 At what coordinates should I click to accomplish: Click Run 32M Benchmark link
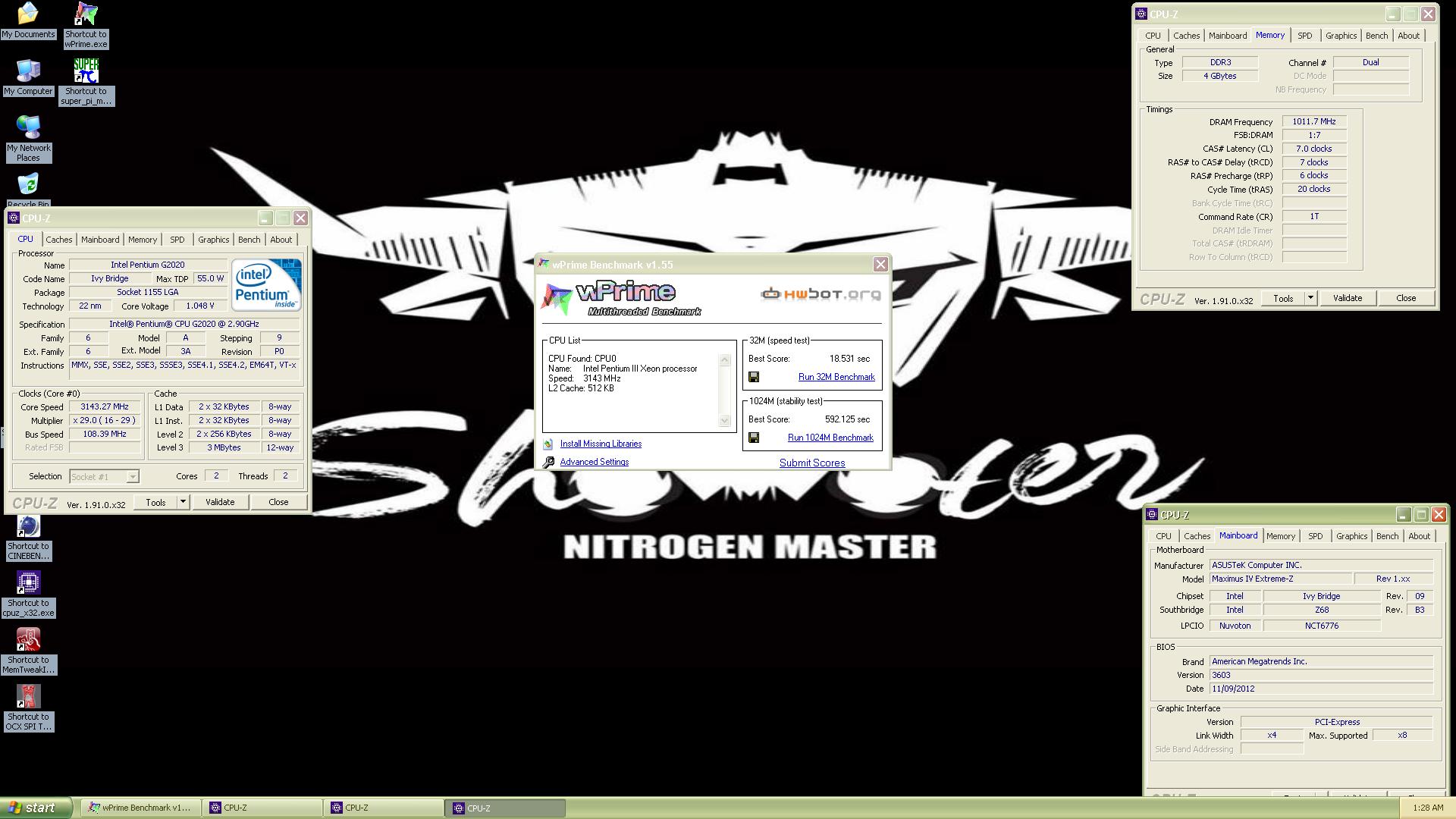coord(836,377)
